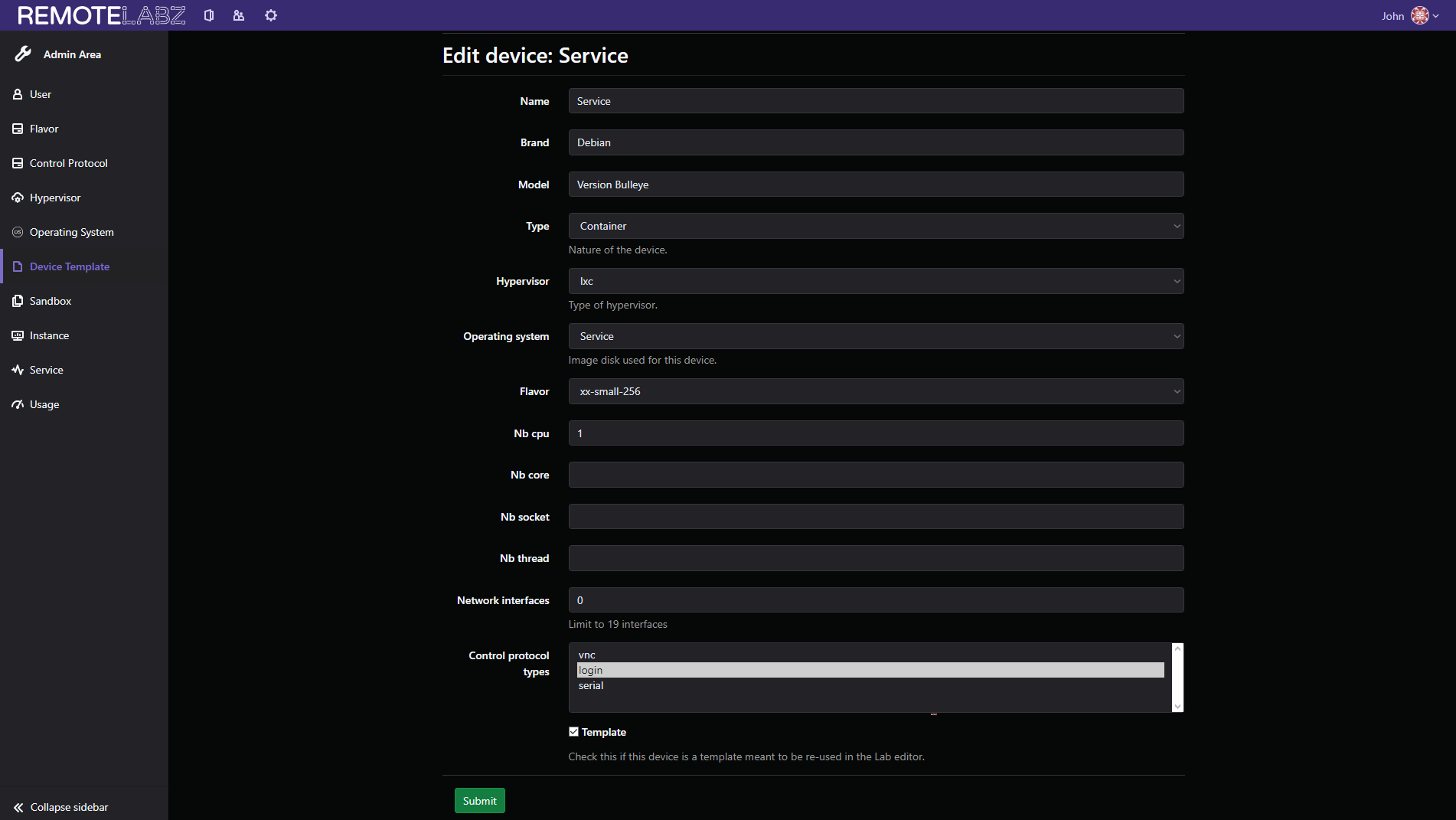
Task: Open the admin gear icon in top bar
Action: point(271,15)
